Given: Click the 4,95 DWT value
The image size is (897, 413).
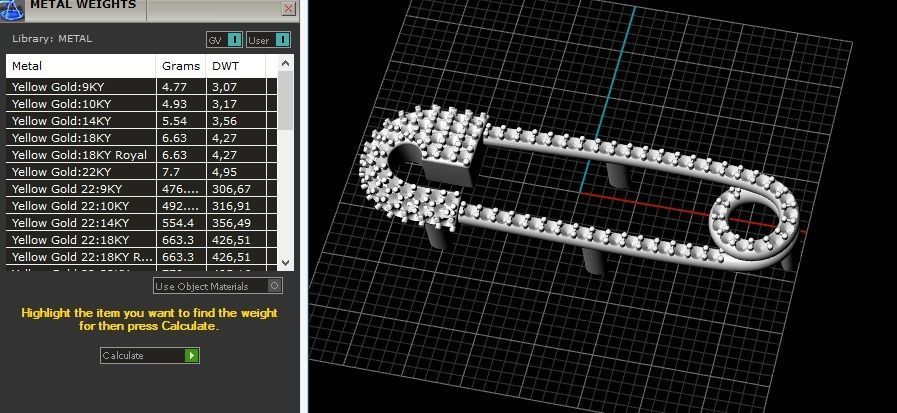Looking at the screenshot, I should coord(224,172).
